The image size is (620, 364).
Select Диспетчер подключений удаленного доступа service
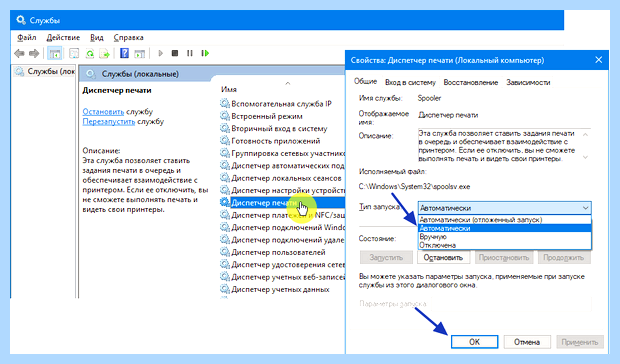click(x=282, y=240)
